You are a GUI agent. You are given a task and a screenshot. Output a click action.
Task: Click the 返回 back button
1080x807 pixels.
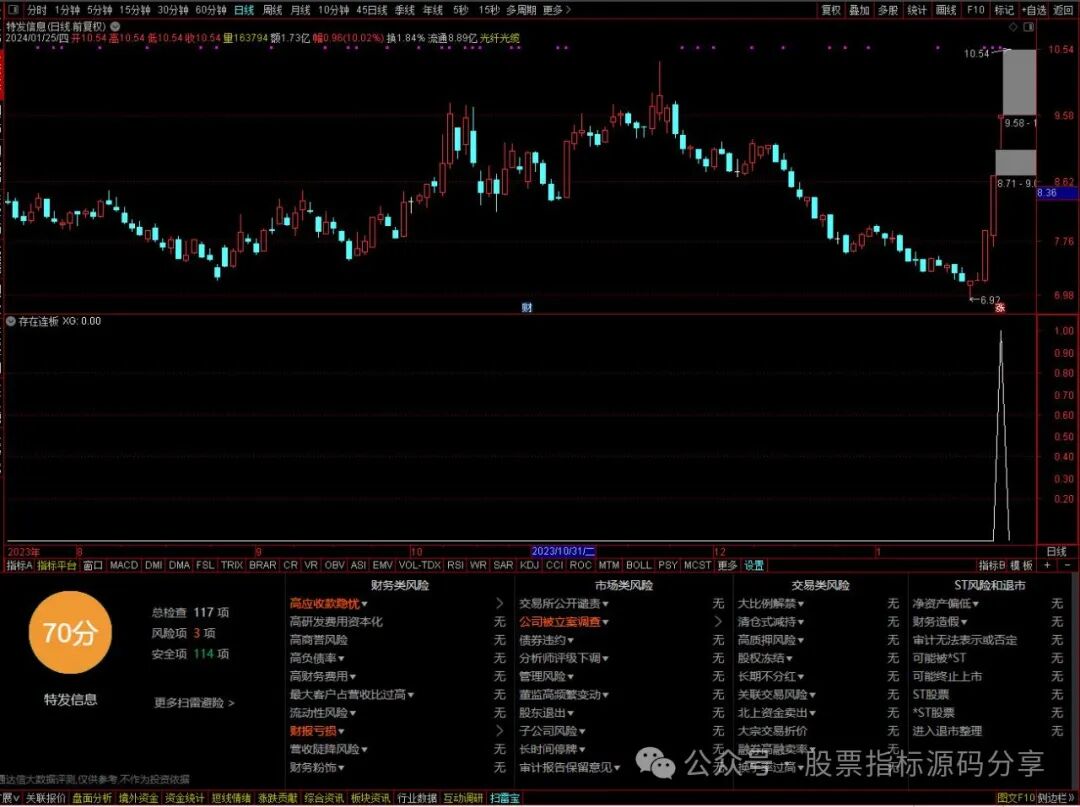(1063, 10)
